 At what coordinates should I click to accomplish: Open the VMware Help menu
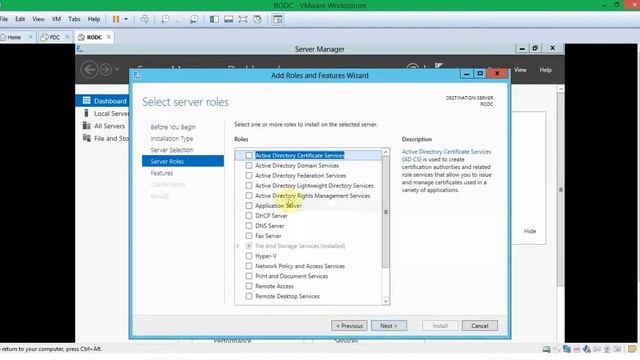tap(94, 19)
